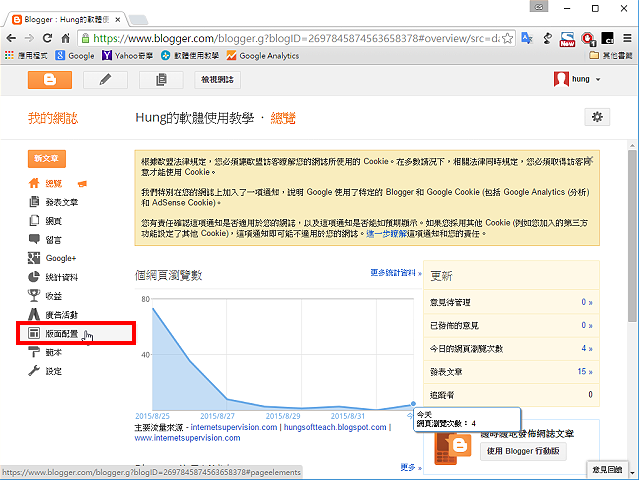Open the Yahoo奇摩 bookmark

coord(127,56)
